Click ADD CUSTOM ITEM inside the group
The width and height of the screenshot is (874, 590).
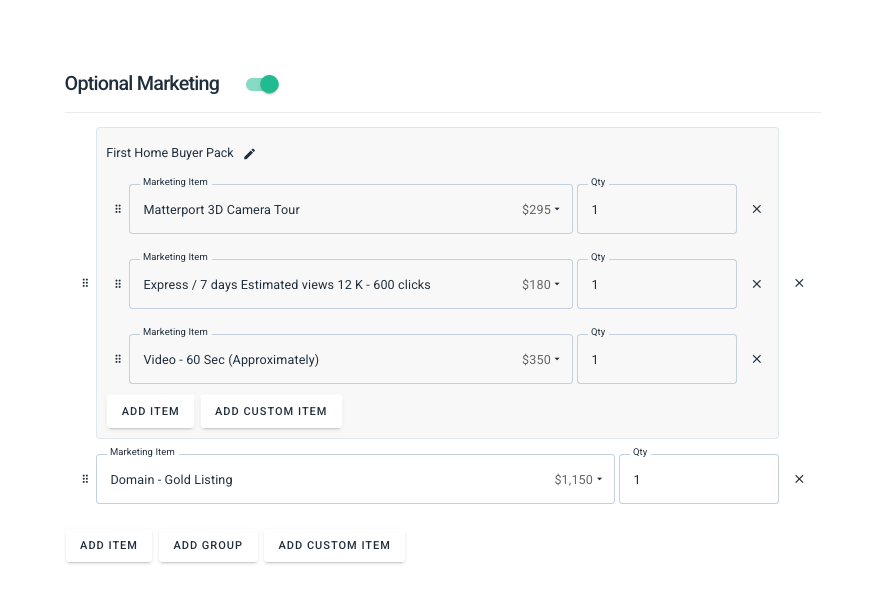pos(271,412)
